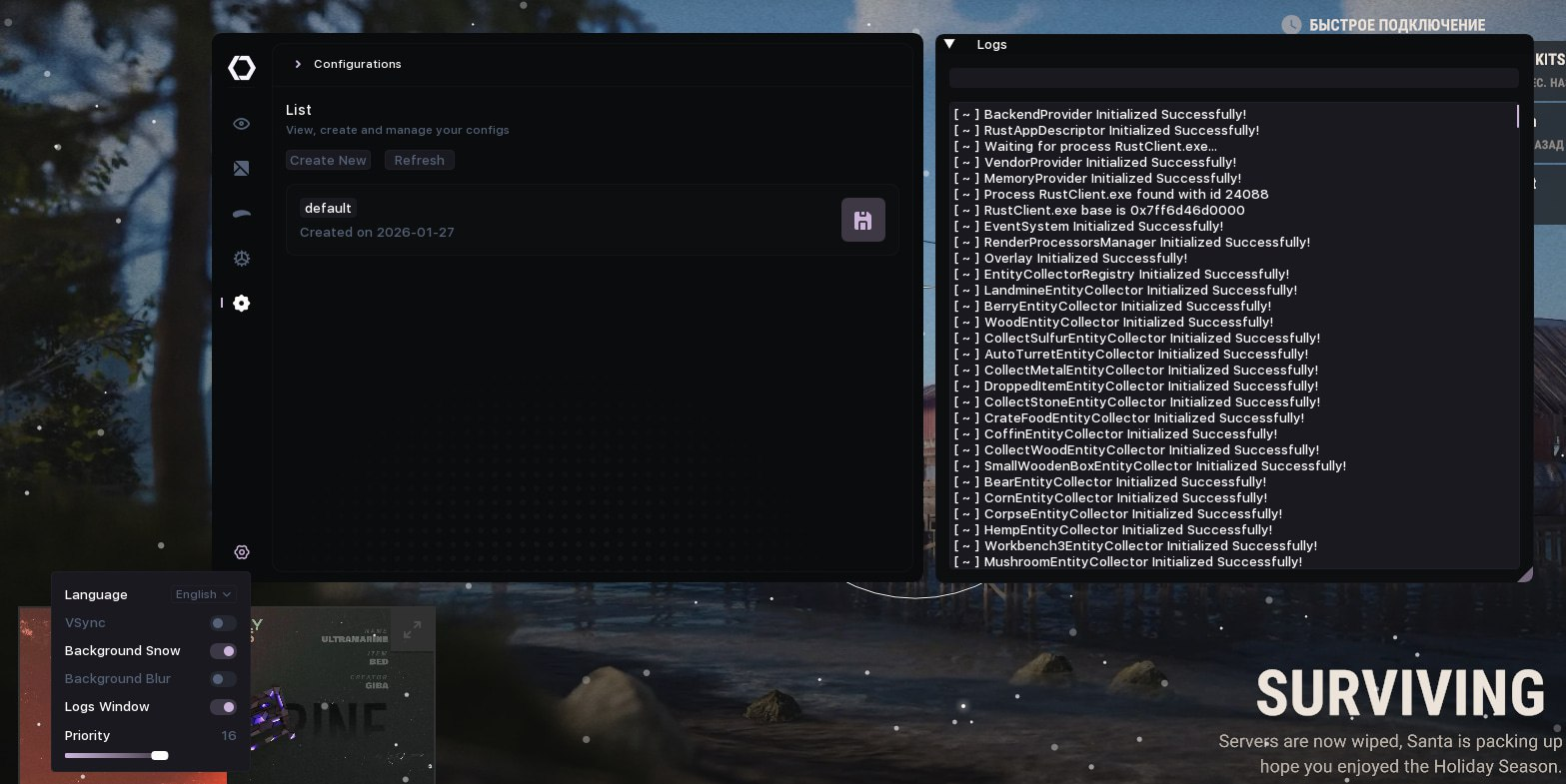
Task: Enable the VSync toggle
Action: coord(223,623)
